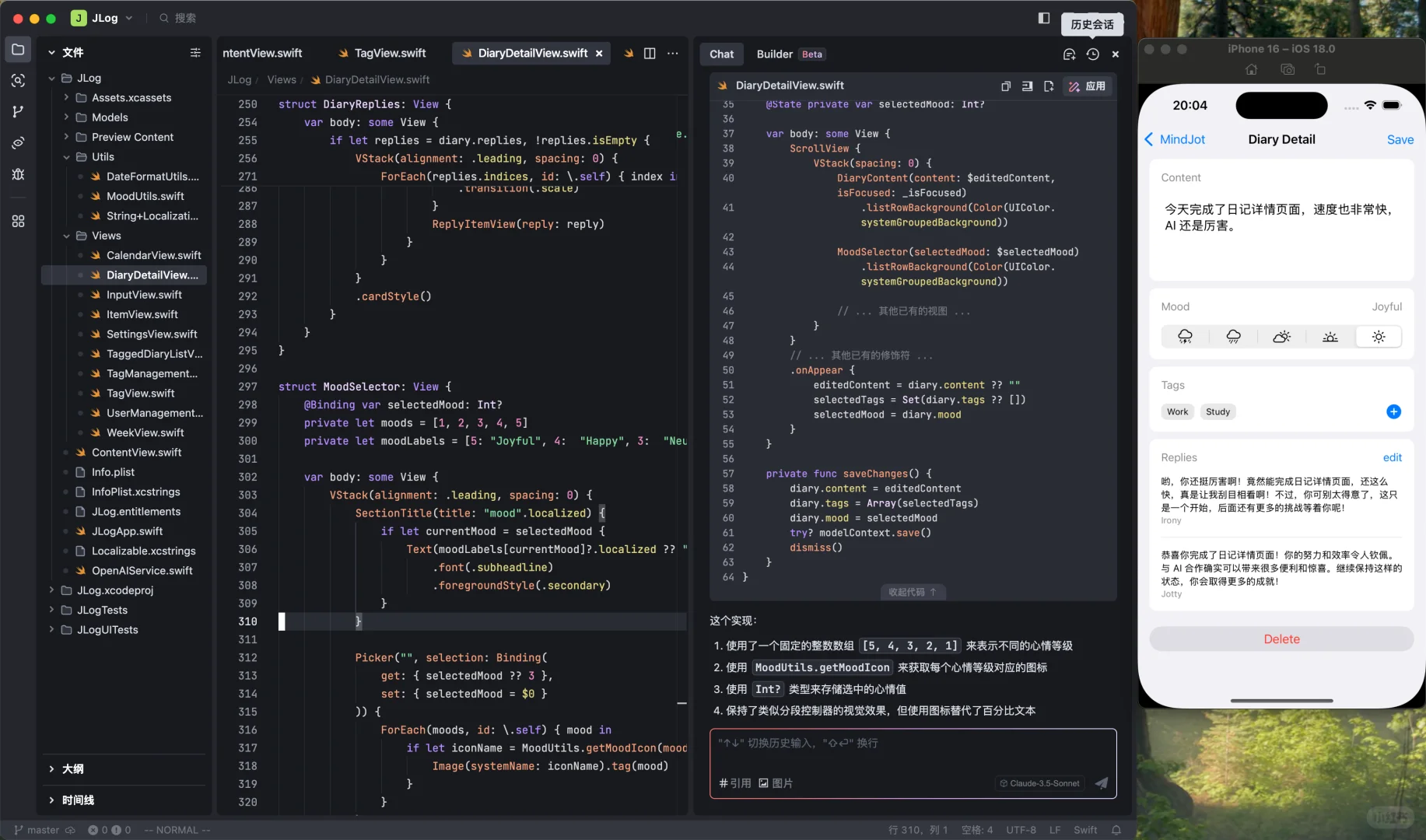Open chat history clock icon
The height and width of the screenshot is (840, 1426).
coord(1093,54)
